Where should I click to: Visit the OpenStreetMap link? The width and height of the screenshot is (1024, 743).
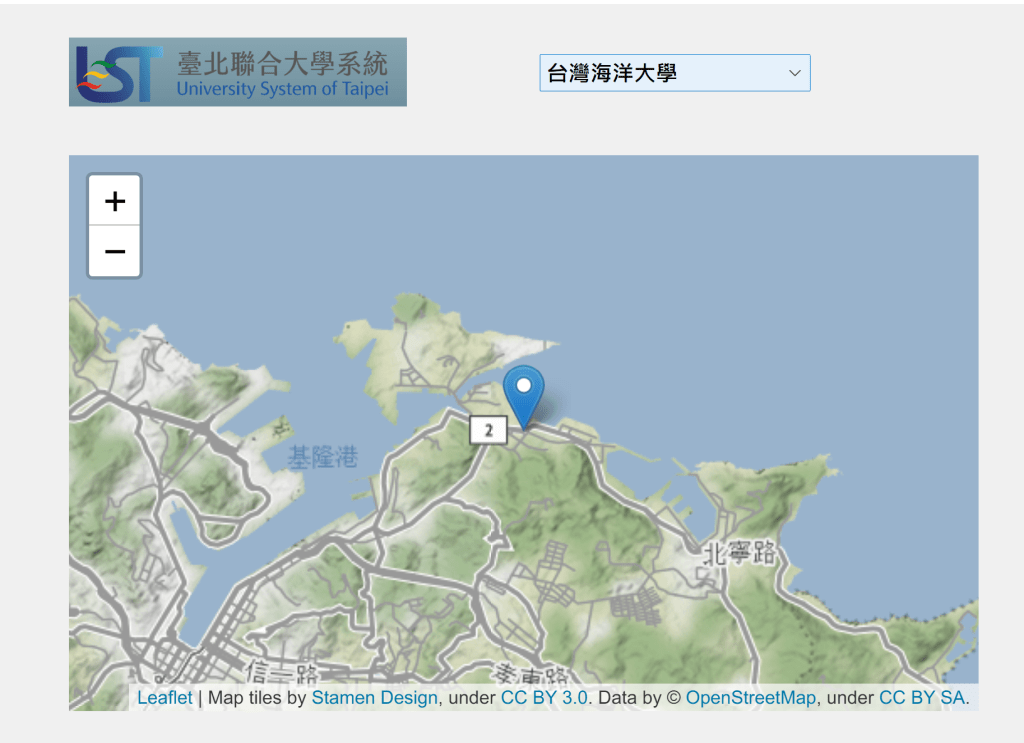[750, 698]
